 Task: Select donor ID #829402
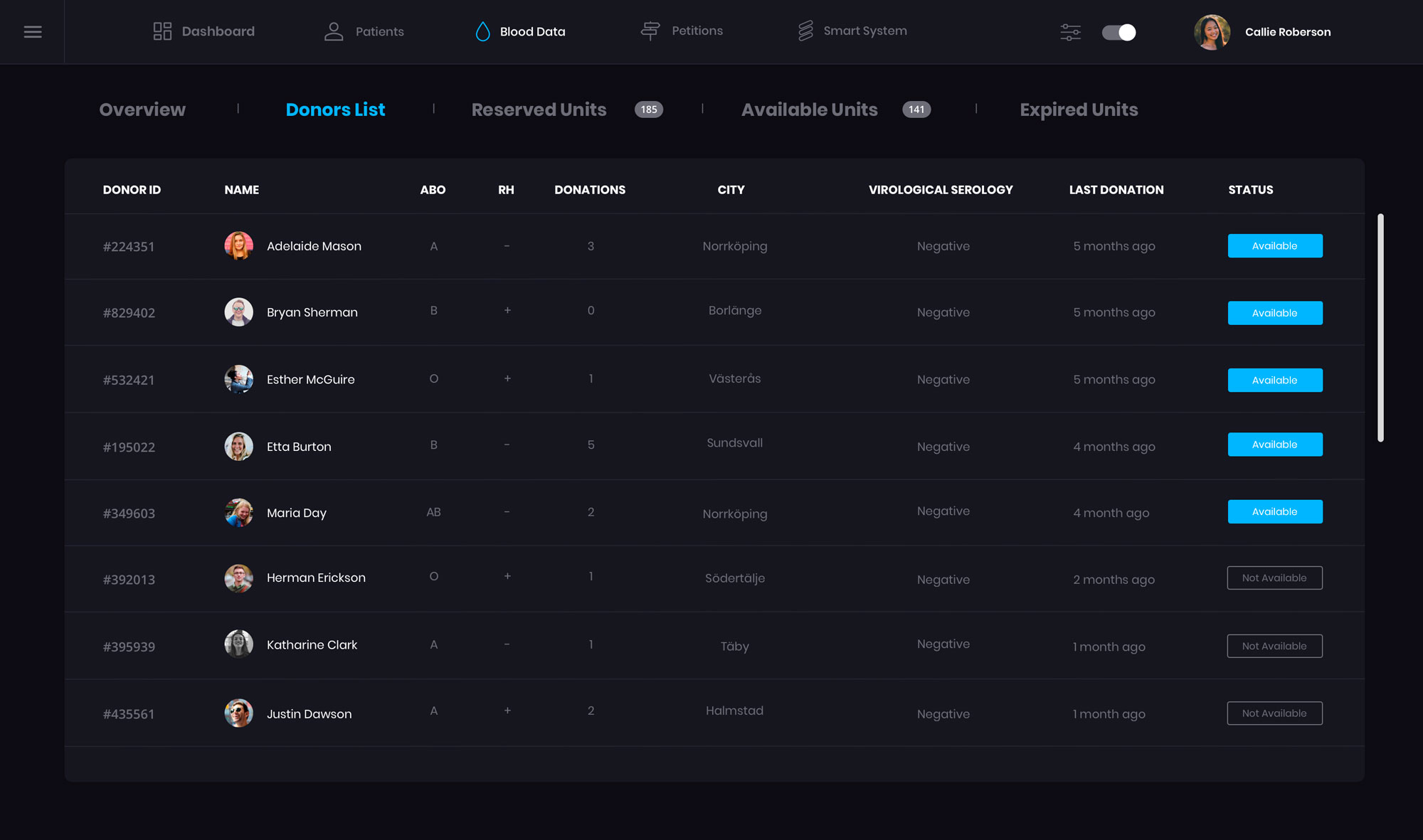pos(129,313)
